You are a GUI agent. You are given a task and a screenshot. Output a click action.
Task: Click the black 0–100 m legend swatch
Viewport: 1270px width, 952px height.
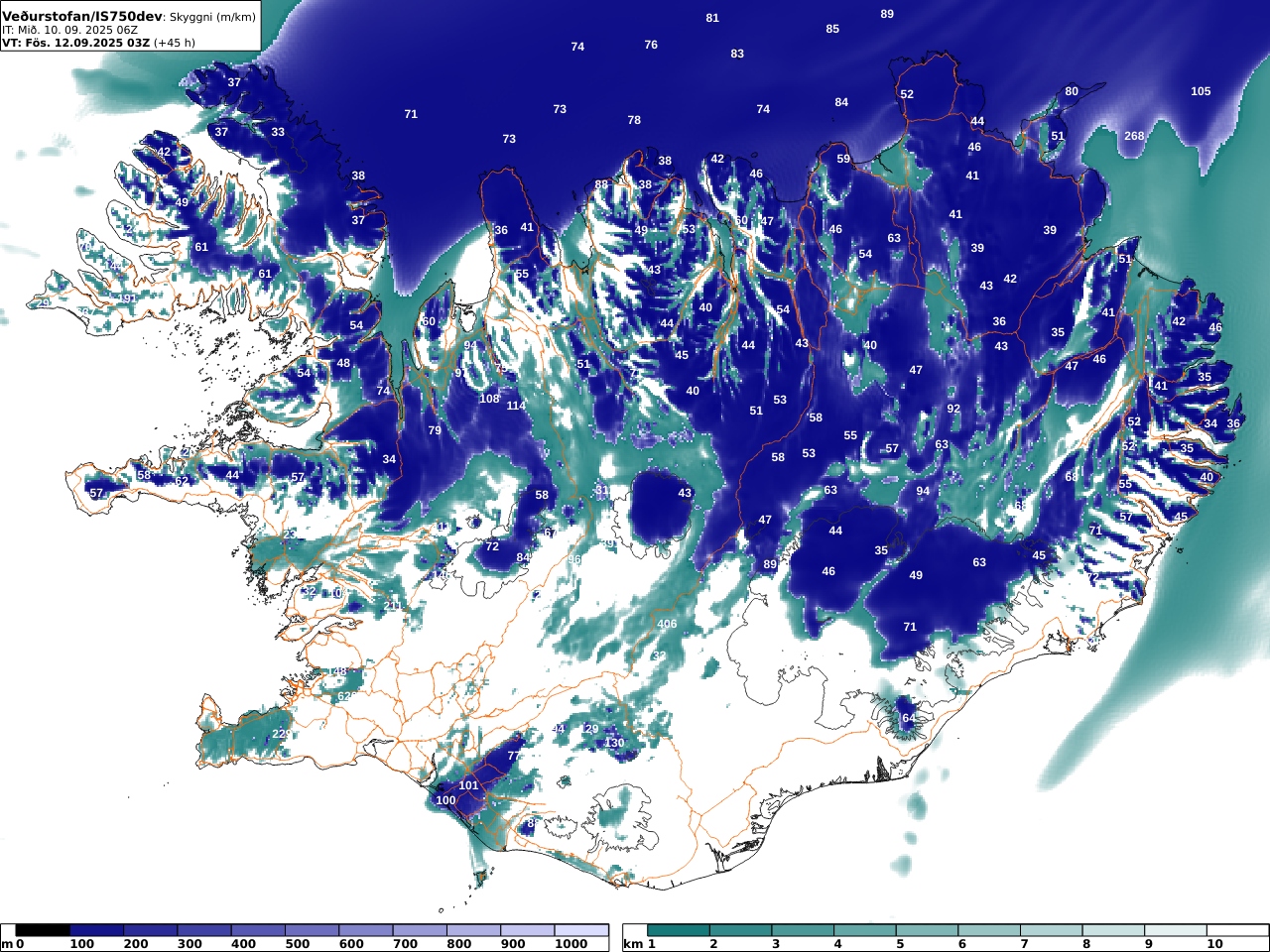click(43, 930)
